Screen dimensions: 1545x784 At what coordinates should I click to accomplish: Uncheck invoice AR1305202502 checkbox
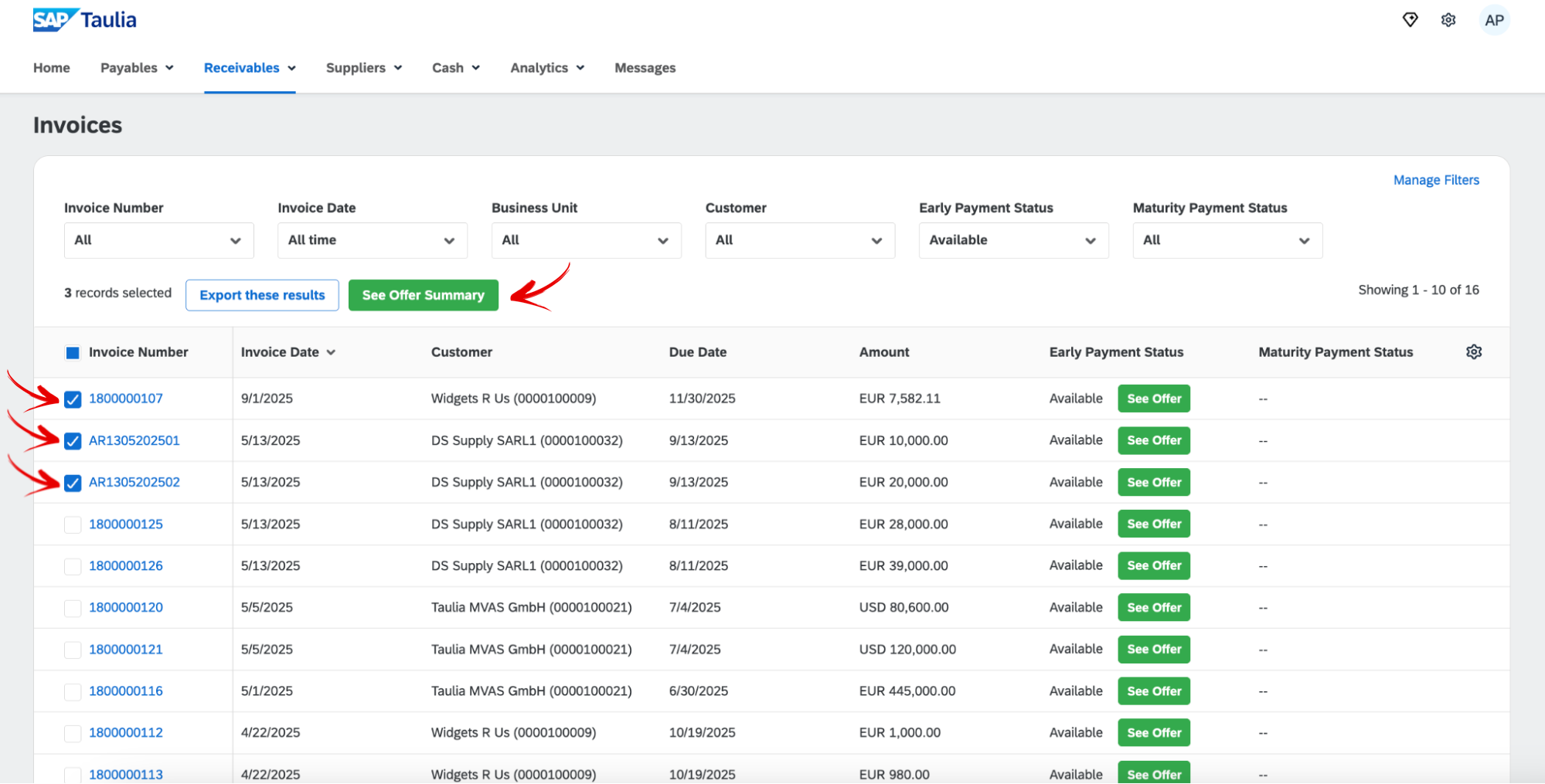click(73, 483)
